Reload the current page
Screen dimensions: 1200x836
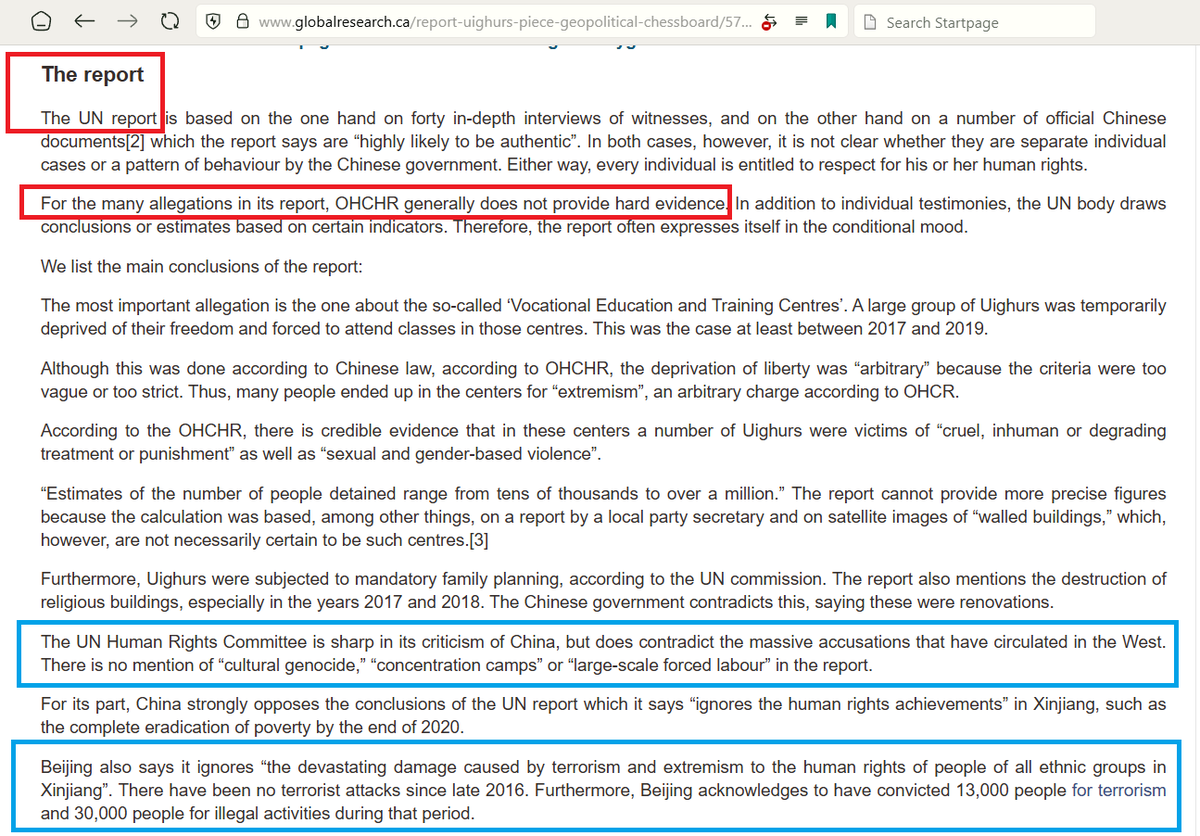coord(170,21)
